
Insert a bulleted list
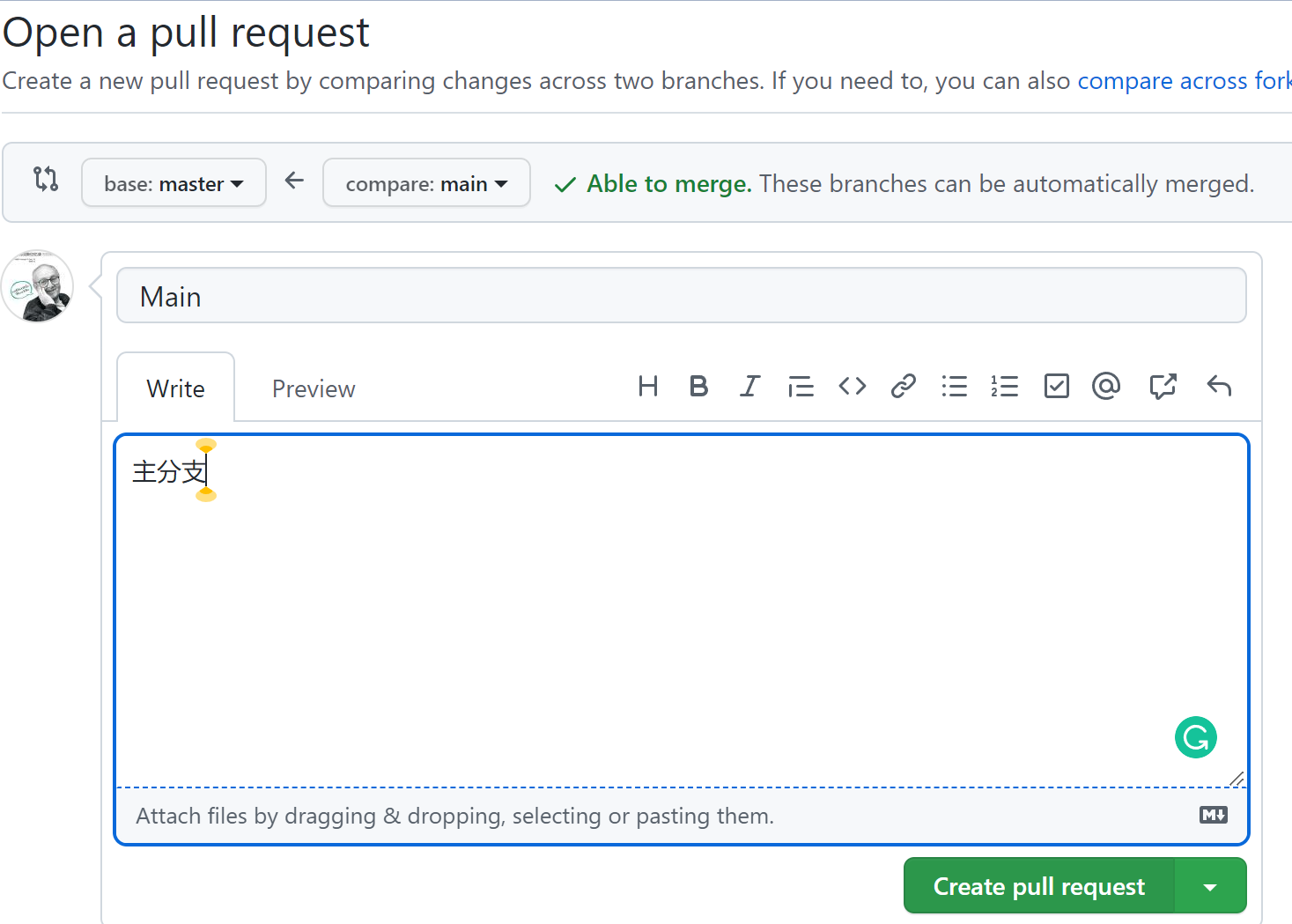click(x=954, y=386)
